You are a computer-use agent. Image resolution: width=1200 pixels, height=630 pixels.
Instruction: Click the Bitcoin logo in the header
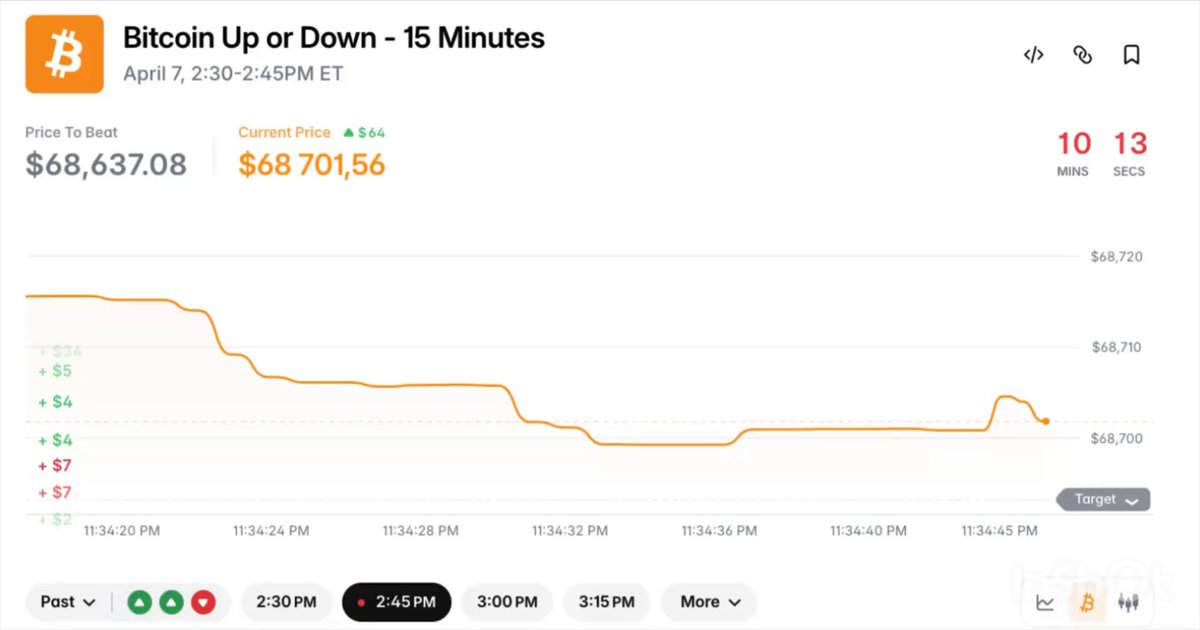64,53
